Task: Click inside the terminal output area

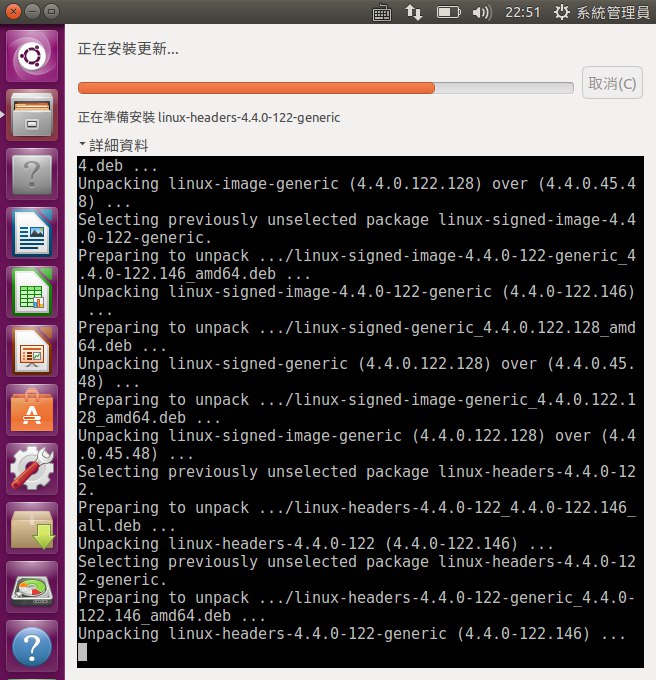Action: click(360, 412)
